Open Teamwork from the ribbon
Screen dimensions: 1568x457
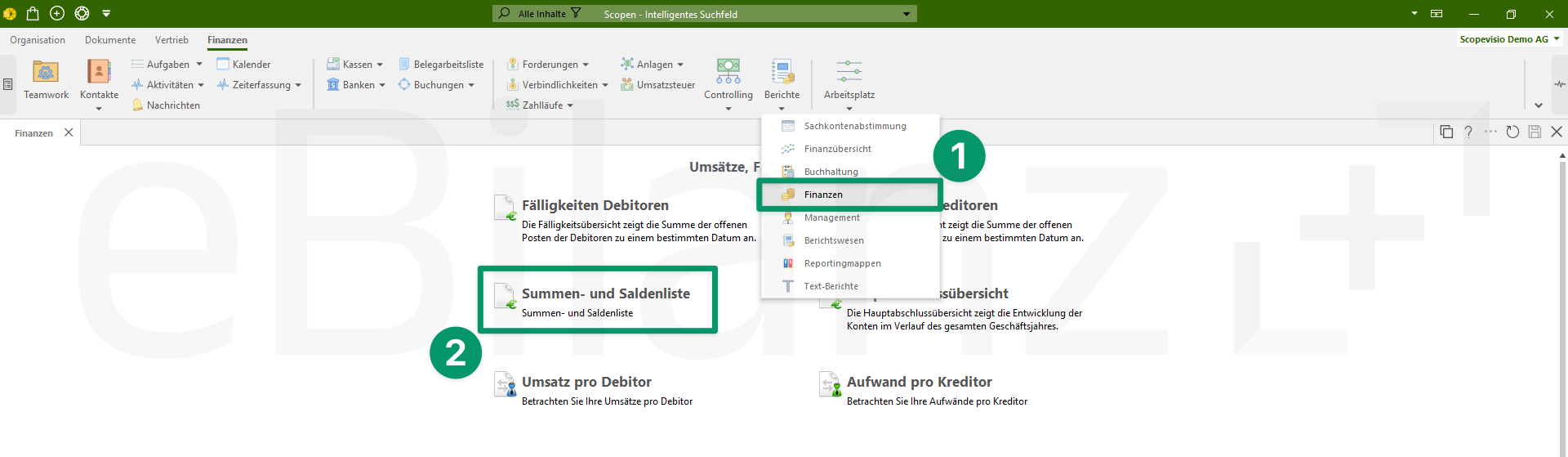click(x=46, y=80)
